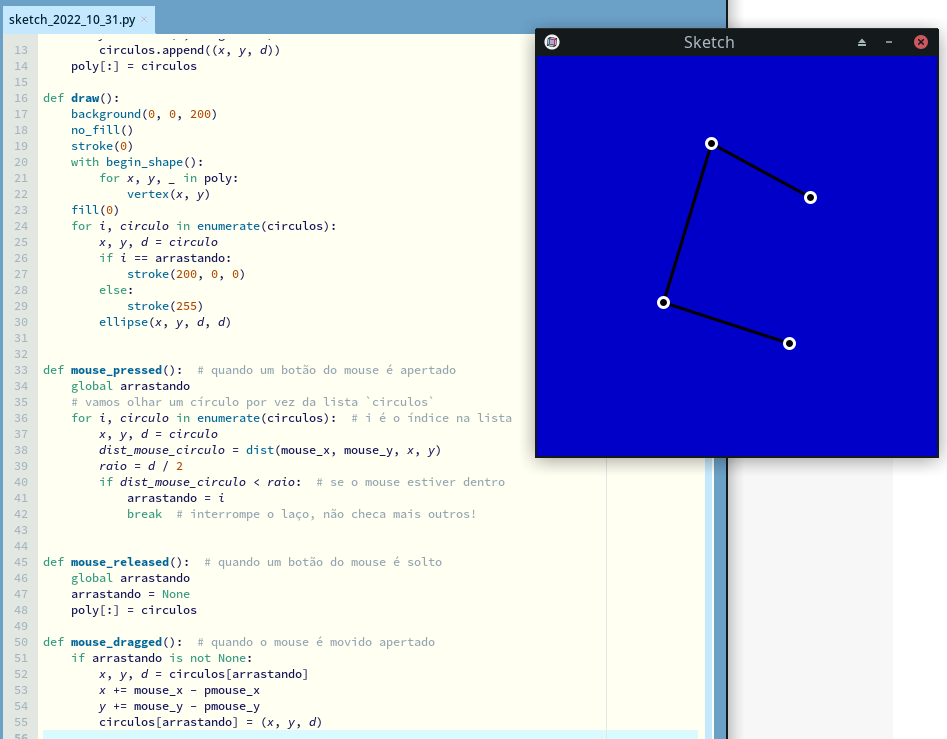Click the Sketch window title bar
Viewport: 947px width, 739px height.
point(708,42)
